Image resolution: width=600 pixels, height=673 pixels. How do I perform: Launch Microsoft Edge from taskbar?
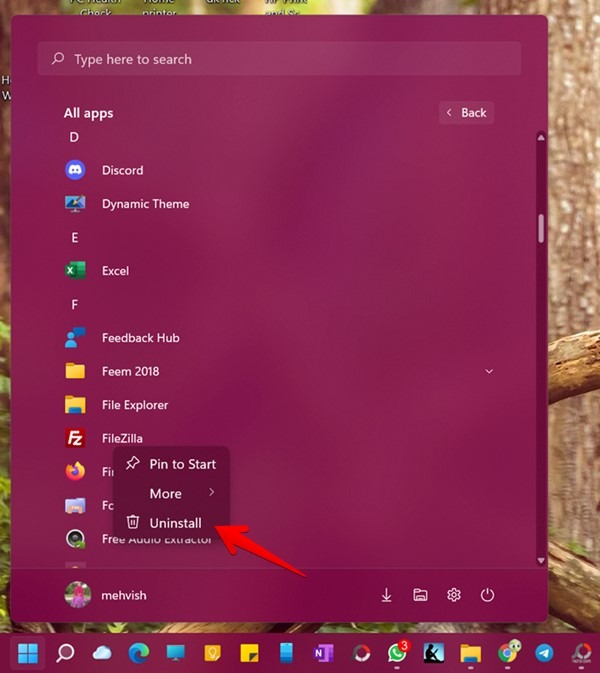point(139,653)
